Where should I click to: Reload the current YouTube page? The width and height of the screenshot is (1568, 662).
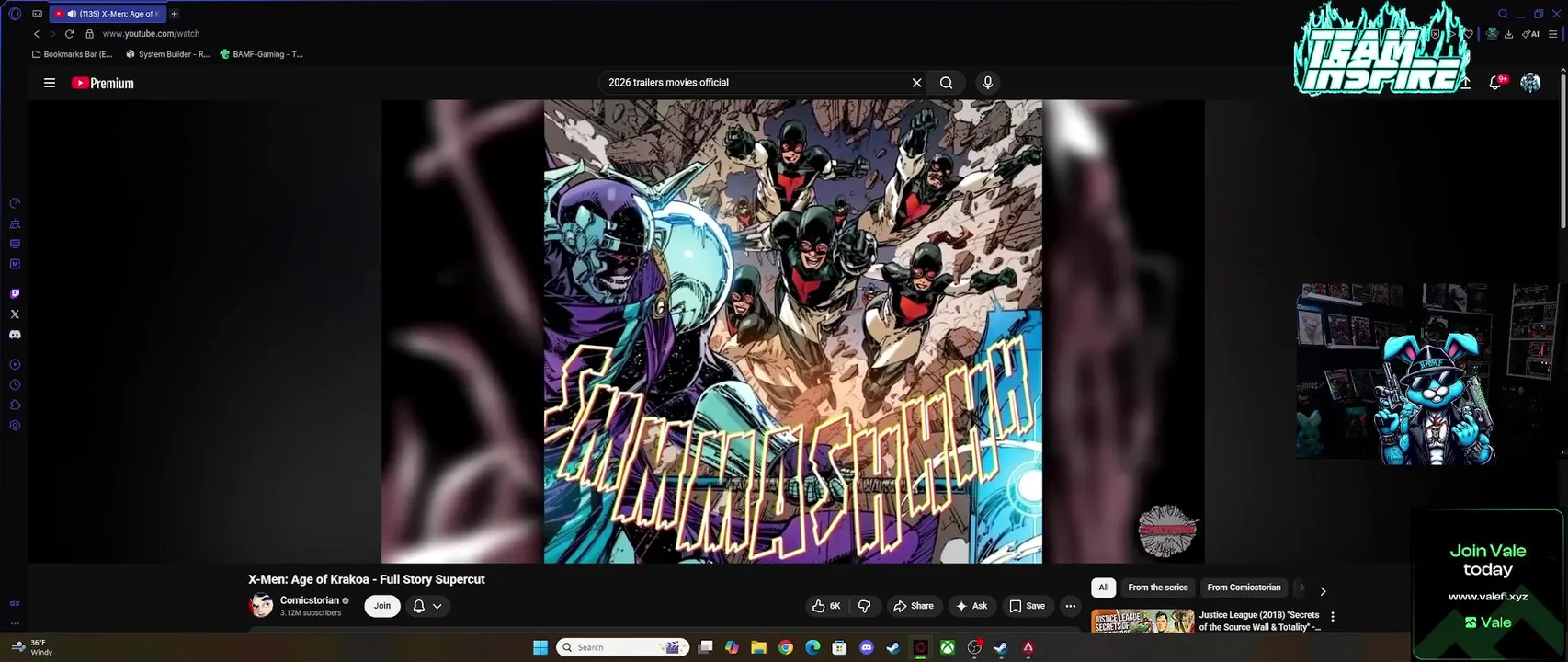[x=69, y=34]
